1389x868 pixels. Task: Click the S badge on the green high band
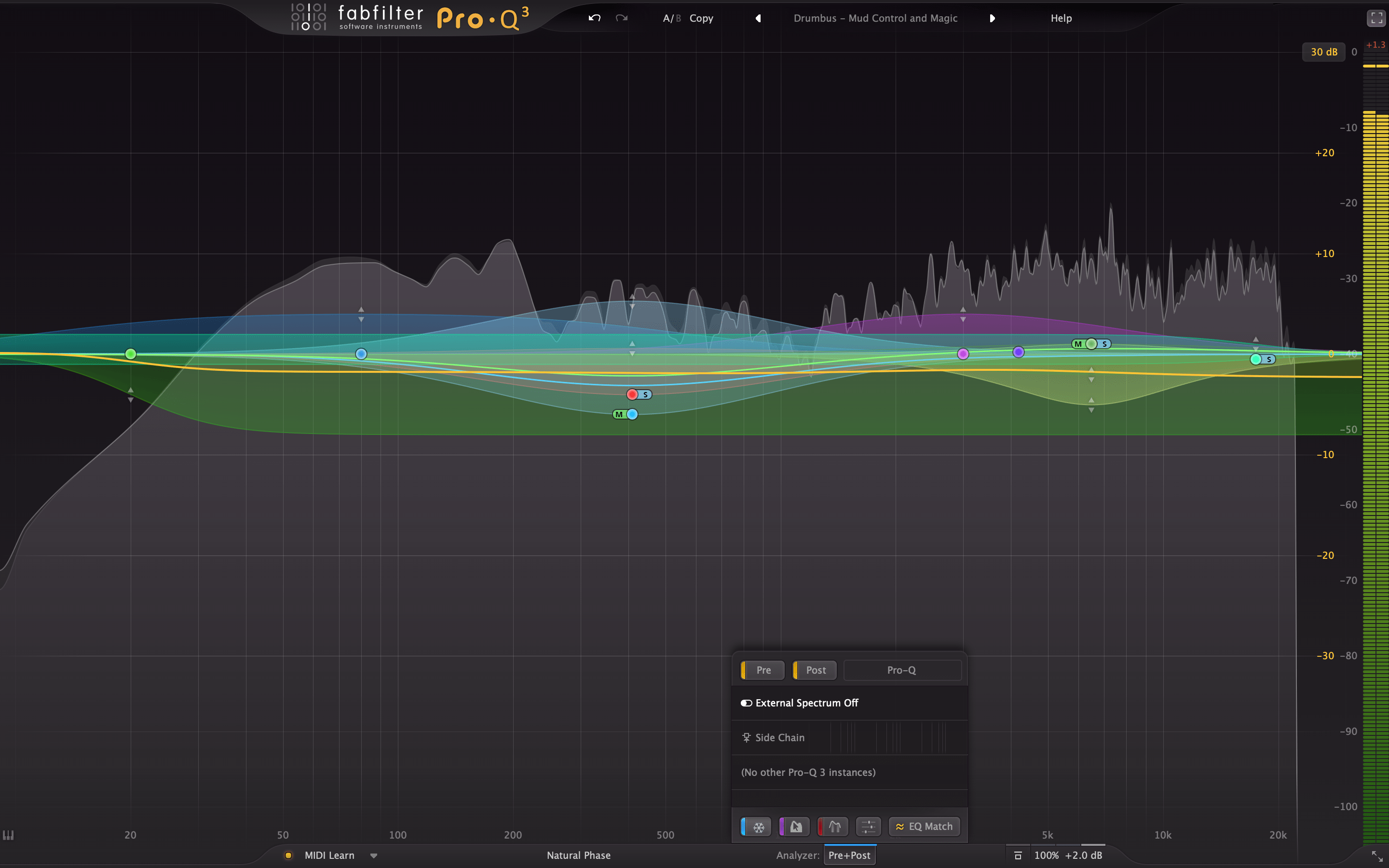pyautogui.click(x=1105, y=344)
